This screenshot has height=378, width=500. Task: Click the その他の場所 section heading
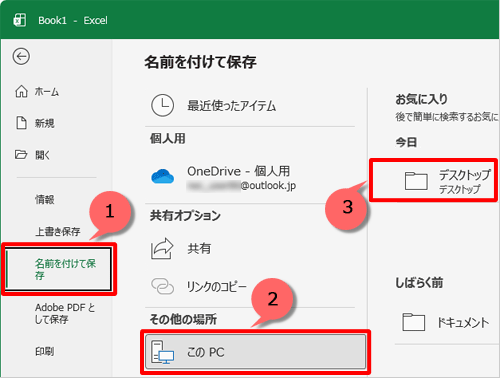click(x=183, y=319)
